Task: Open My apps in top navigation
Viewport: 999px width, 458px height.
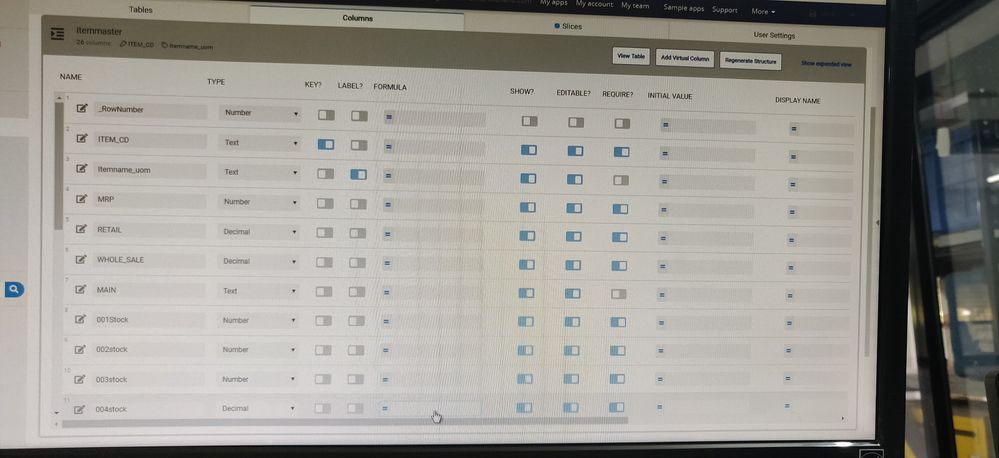Action: 554,3
